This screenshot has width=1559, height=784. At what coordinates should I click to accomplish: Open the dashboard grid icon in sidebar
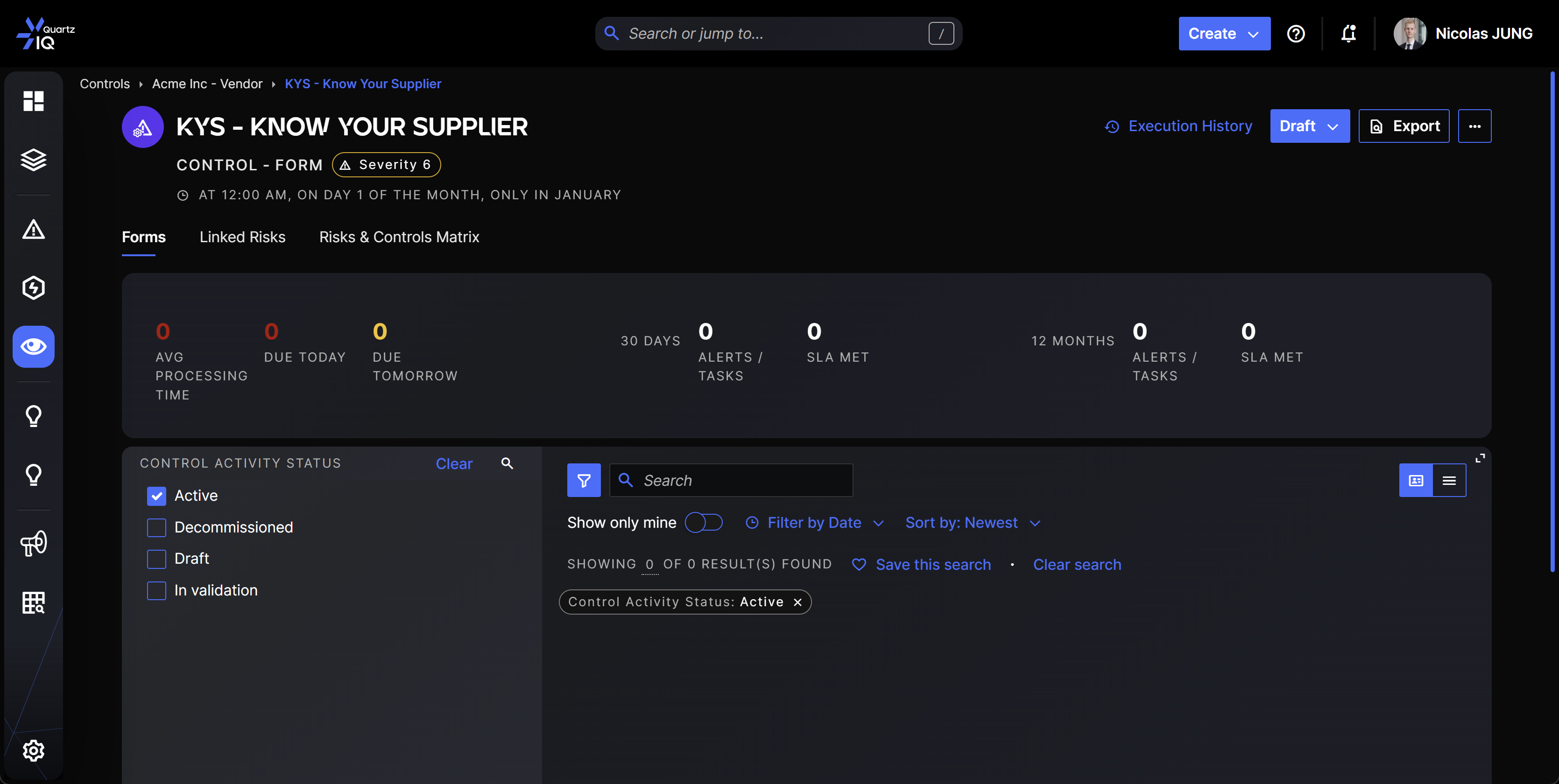pos(33,101)
